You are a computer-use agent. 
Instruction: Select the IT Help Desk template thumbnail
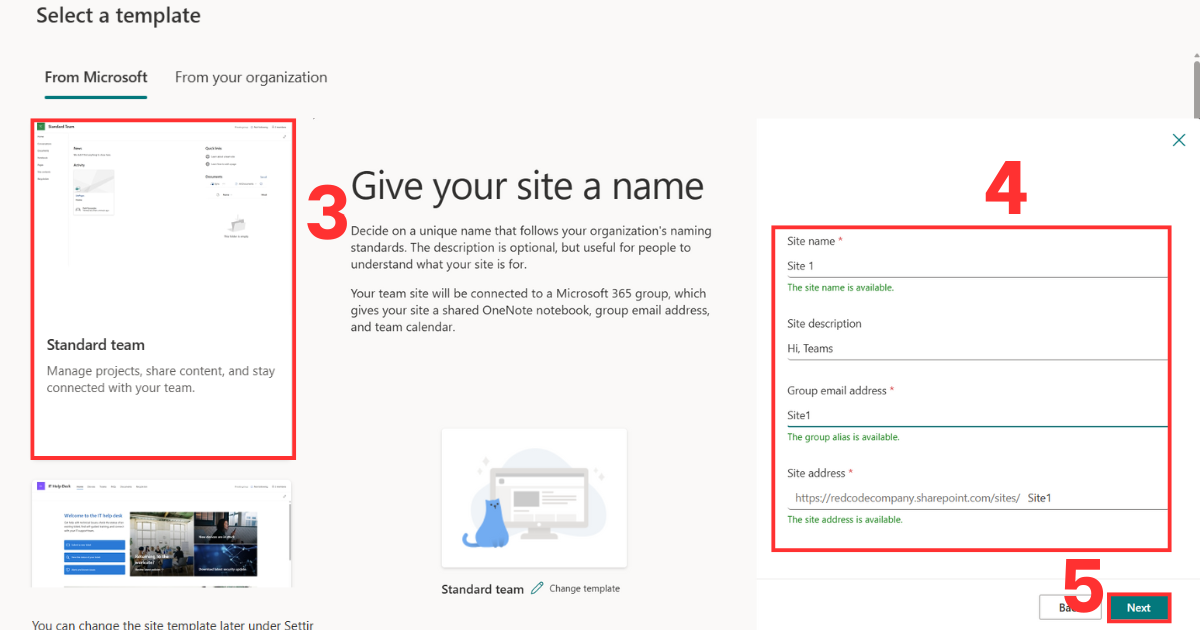pyautogui.click(x=163, y=533)
